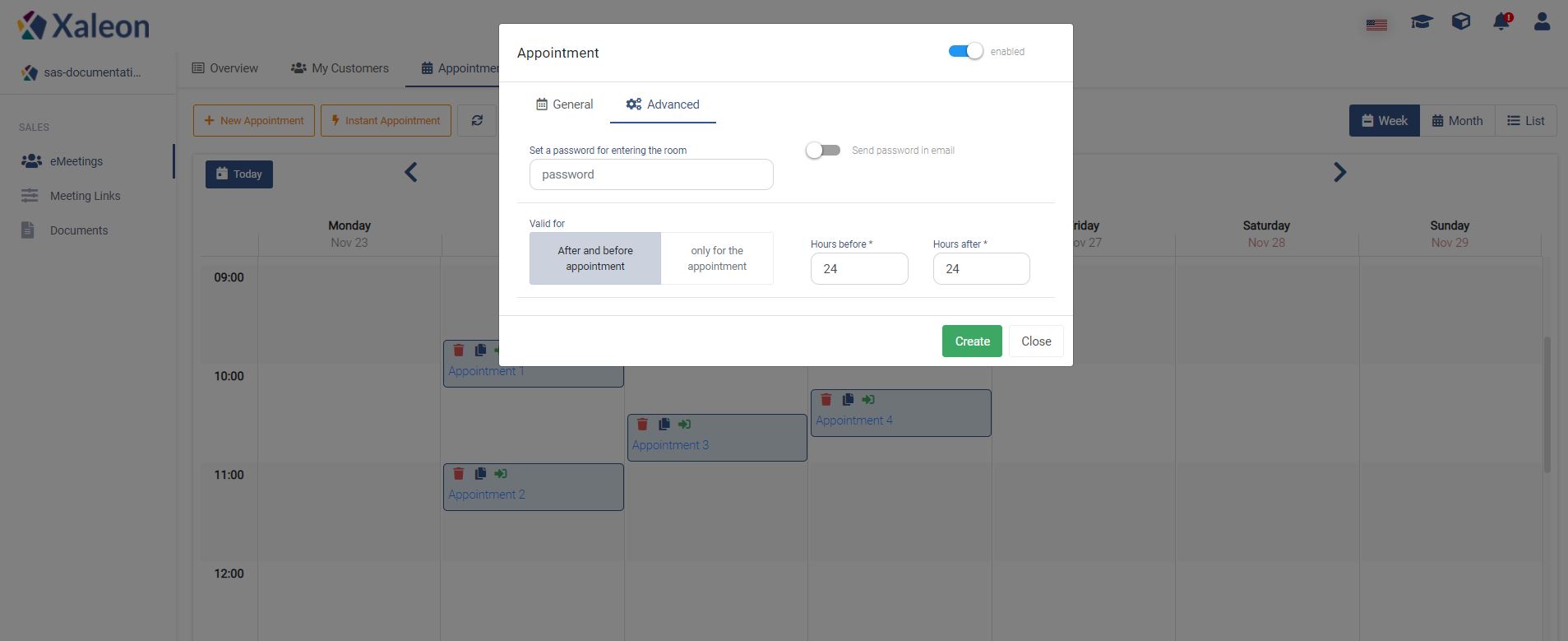Enable Send password in email switch

click(x=823, y=150)
